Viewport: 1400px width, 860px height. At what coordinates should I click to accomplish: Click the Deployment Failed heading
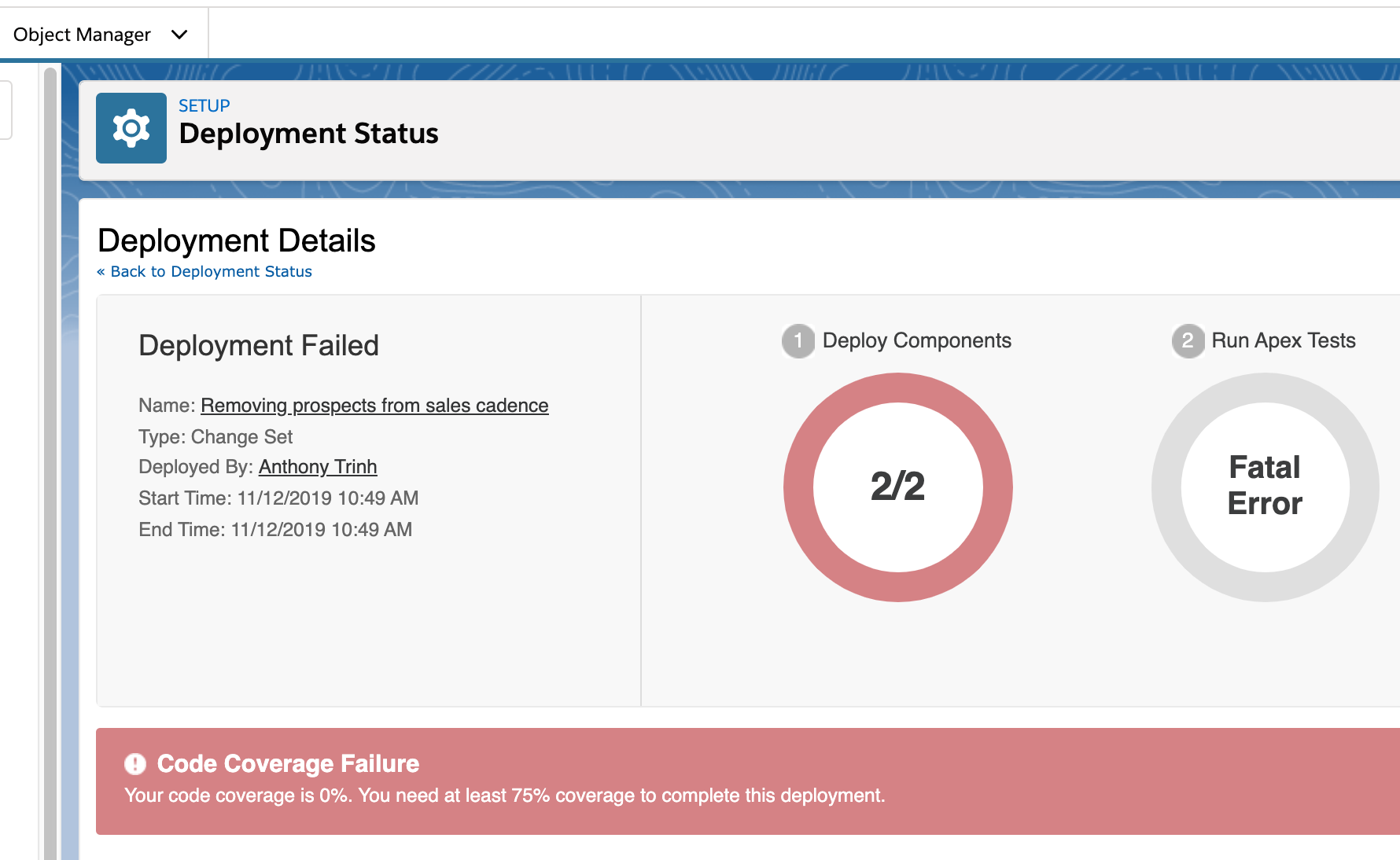pyautogui.click(x=259, y=346)
